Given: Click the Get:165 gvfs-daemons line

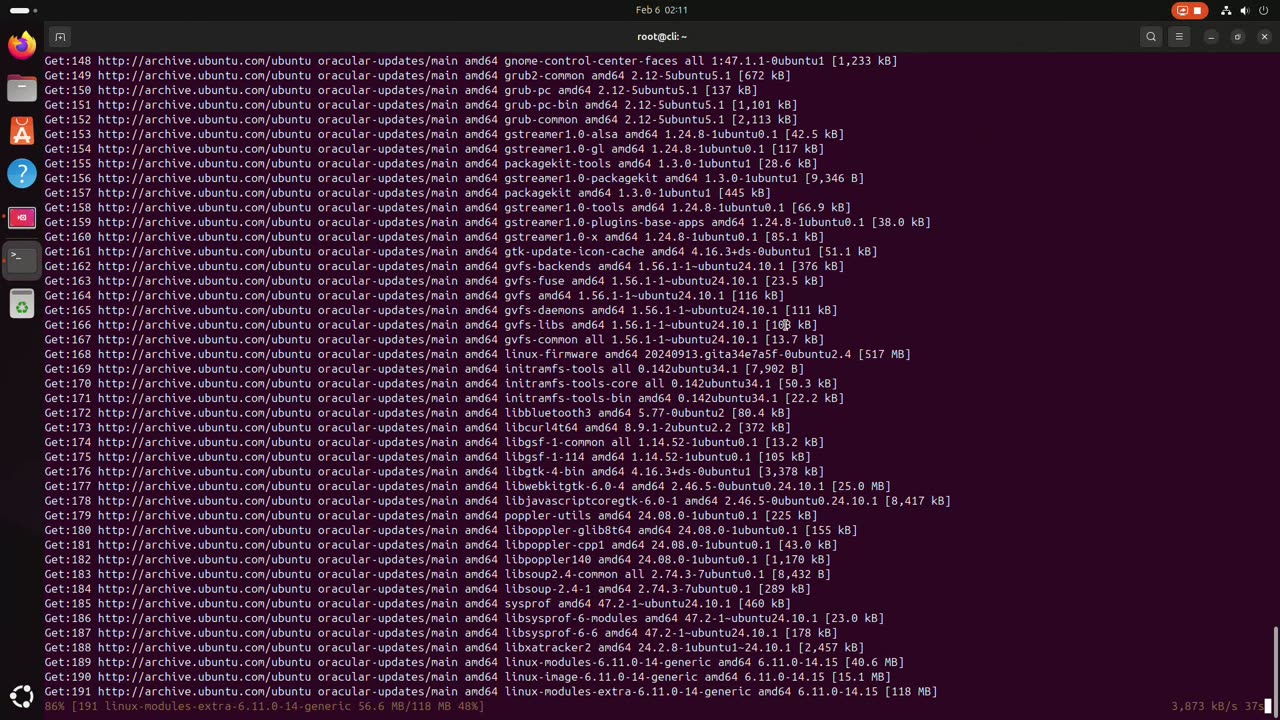Looking at the screenshot, I should coord(440,310).
